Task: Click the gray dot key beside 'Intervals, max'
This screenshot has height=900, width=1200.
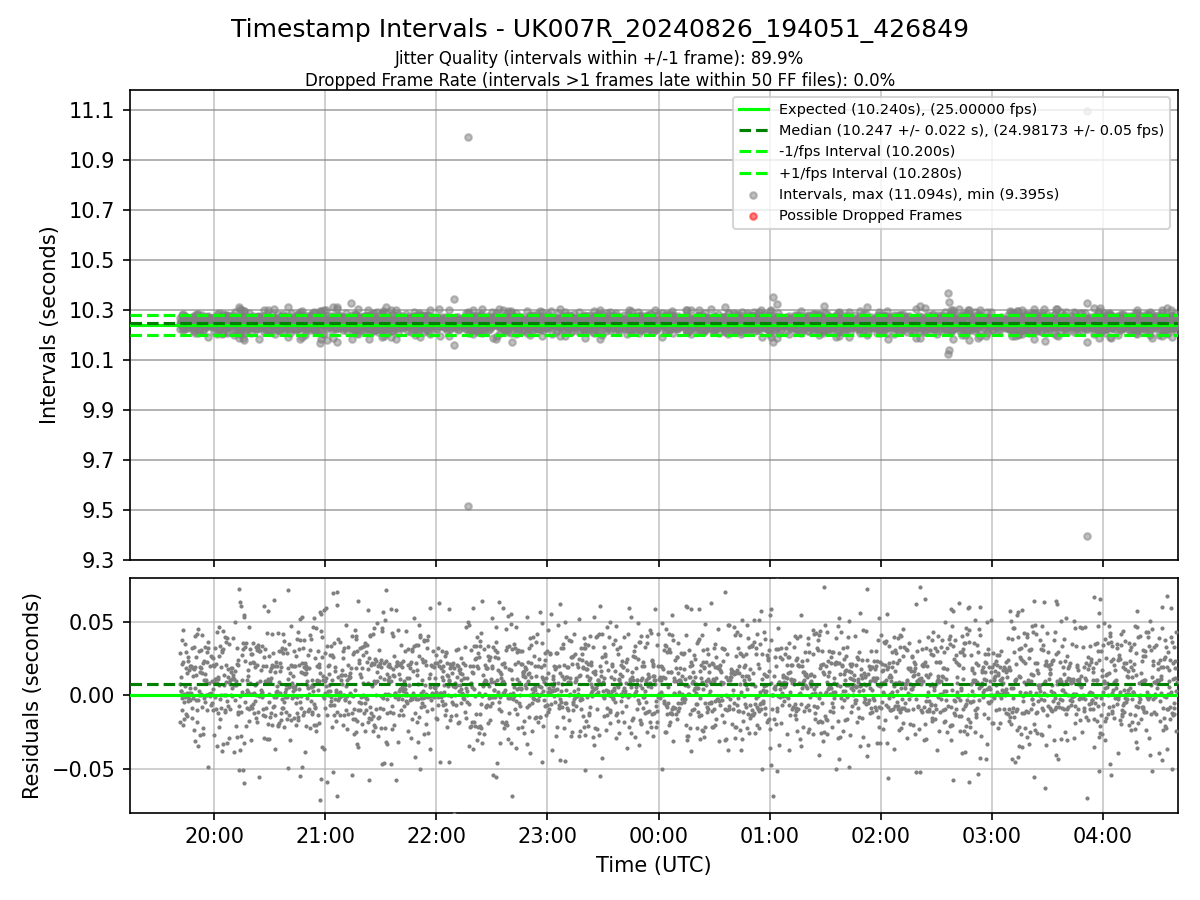Action: click(754, 195)
